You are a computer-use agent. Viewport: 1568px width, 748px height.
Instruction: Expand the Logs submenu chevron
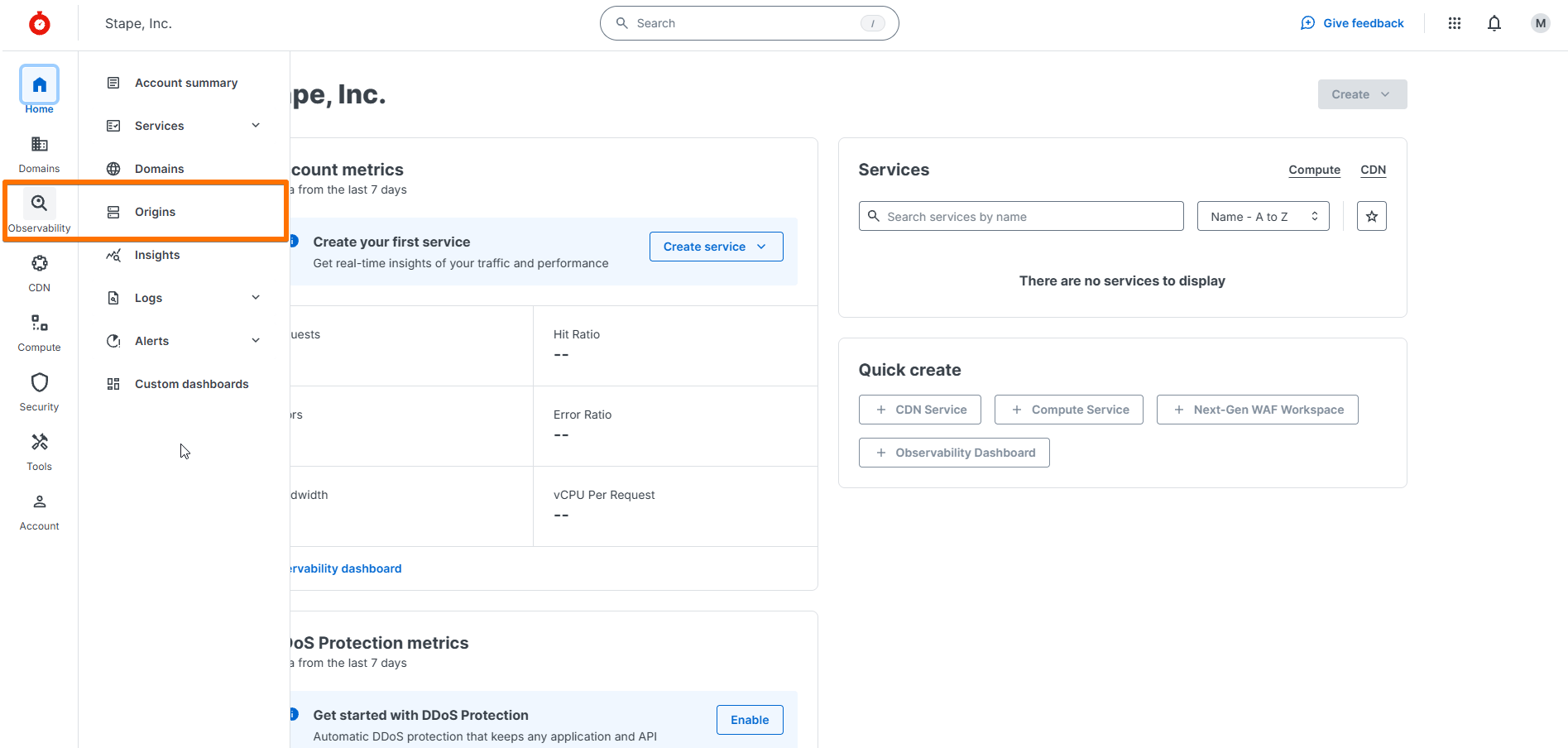click(x=256, y=298)
